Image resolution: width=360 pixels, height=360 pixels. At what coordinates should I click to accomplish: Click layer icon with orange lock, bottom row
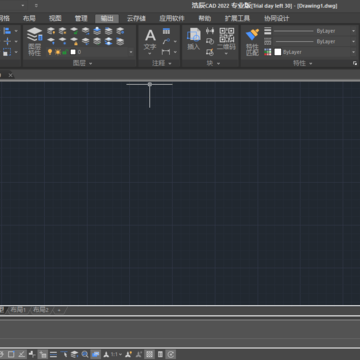(74, 41)
